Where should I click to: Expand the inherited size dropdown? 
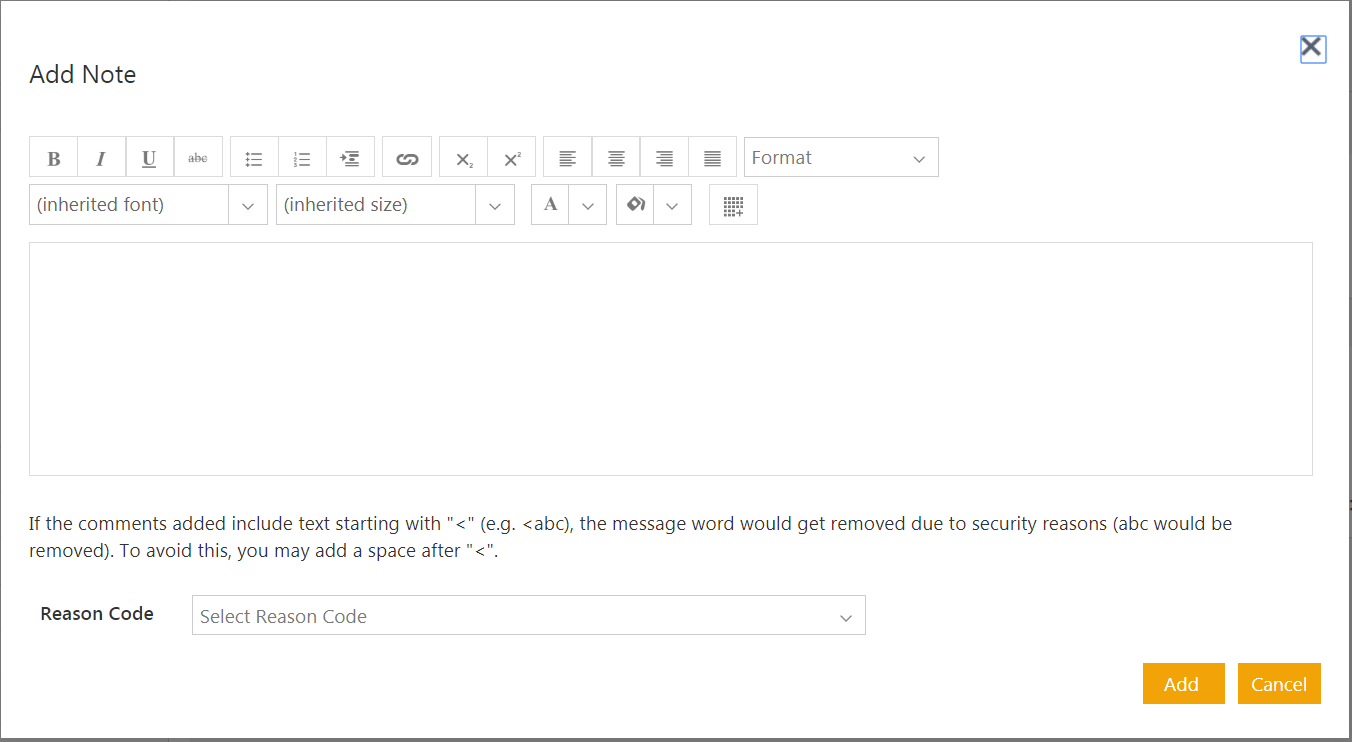[494, 205]
